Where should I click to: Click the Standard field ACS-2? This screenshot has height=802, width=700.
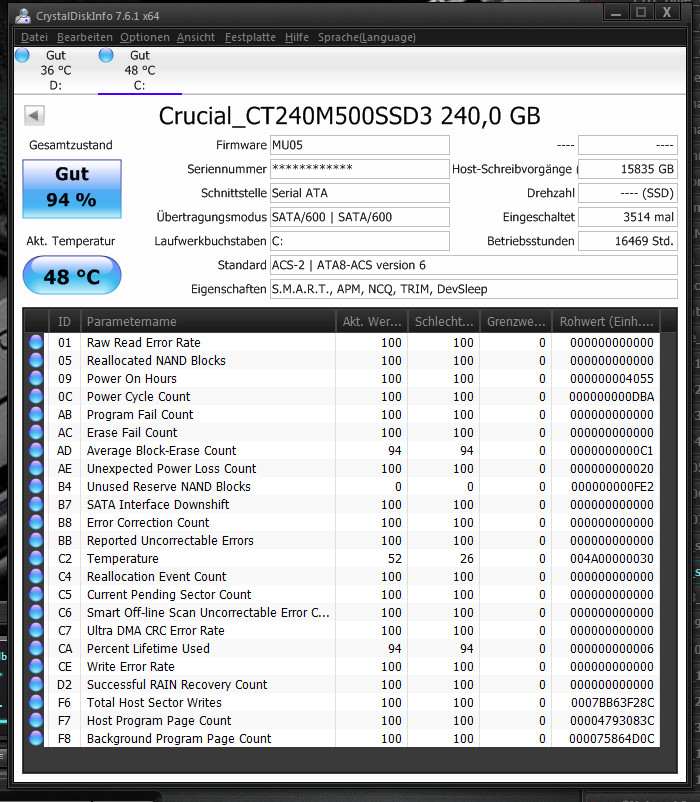coord(473,265)
